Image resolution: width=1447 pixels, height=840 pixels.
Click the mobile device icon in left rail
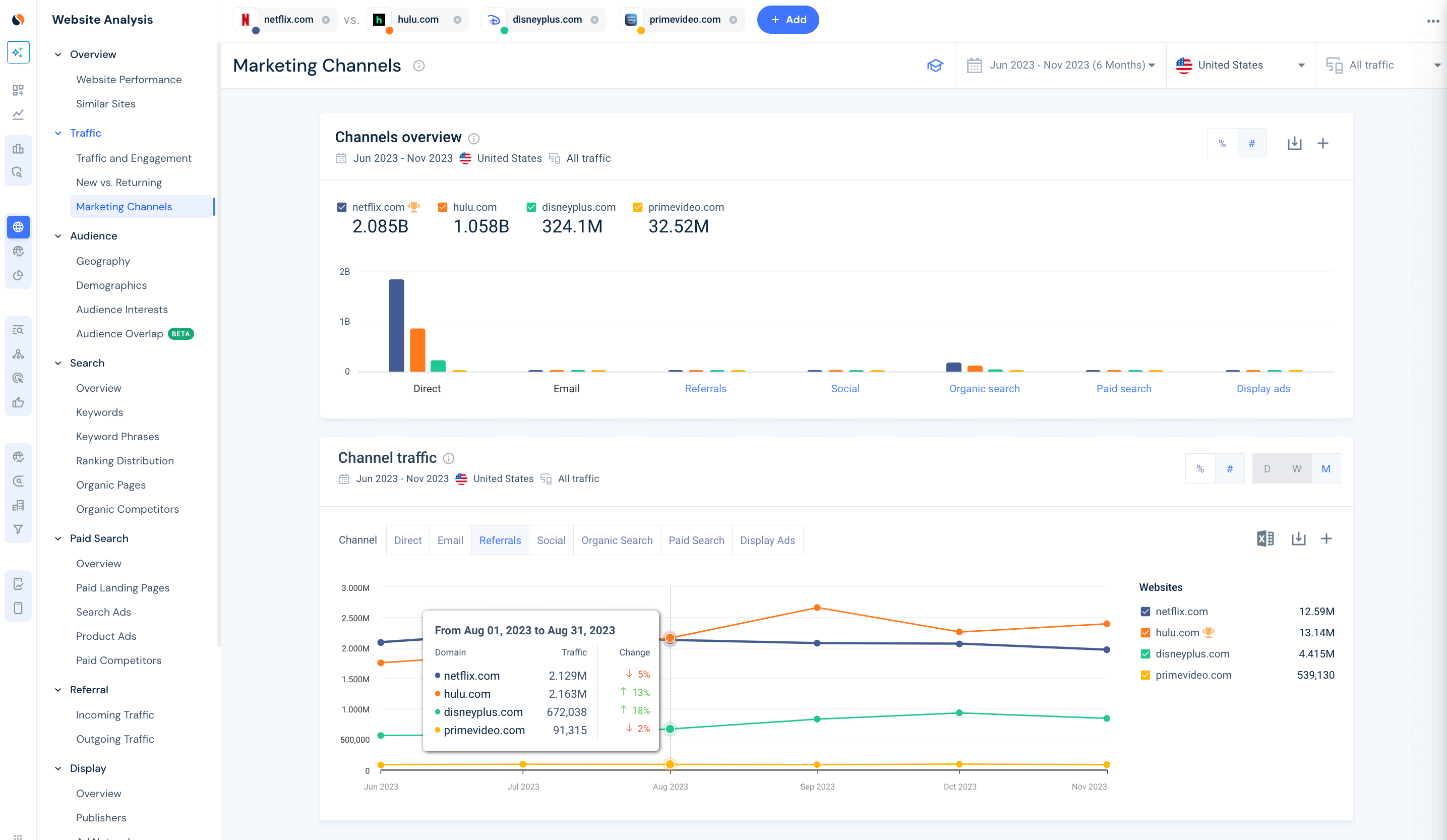pos(18,608)
